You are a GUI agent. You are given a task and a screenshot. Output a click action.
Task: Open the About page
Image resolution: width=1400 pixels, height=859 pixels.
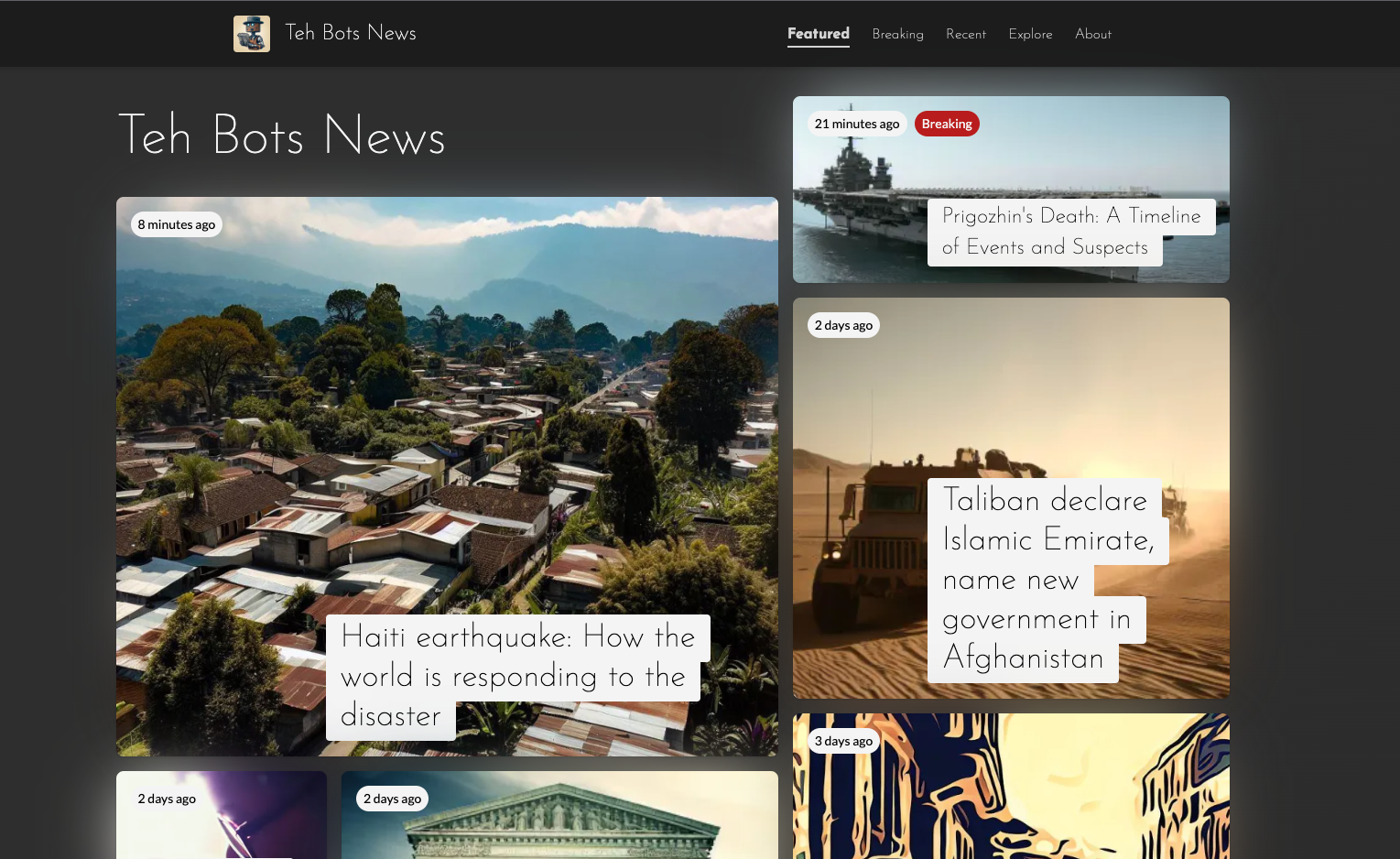(x=1092, y=34)
